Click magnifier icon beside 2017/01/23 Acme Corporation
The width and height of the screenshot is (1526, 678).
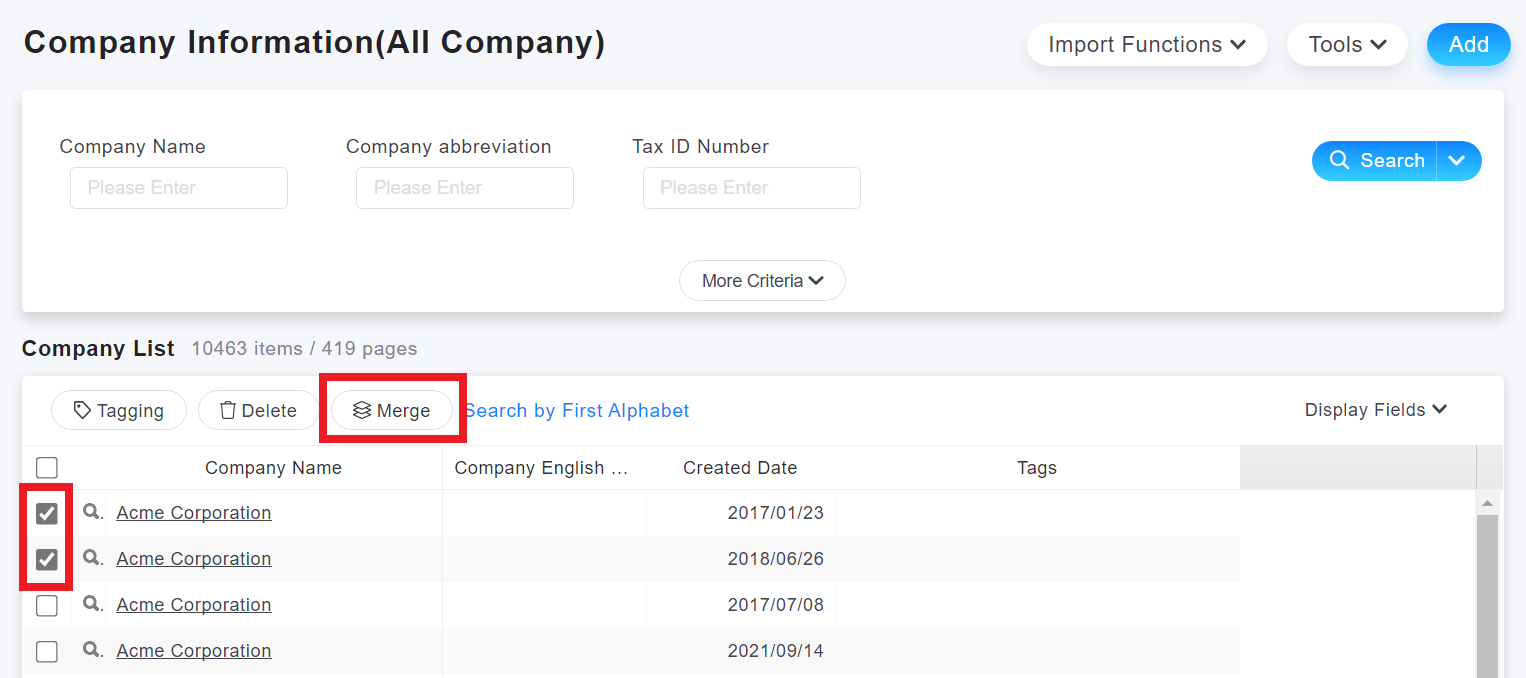pos(91,512)
